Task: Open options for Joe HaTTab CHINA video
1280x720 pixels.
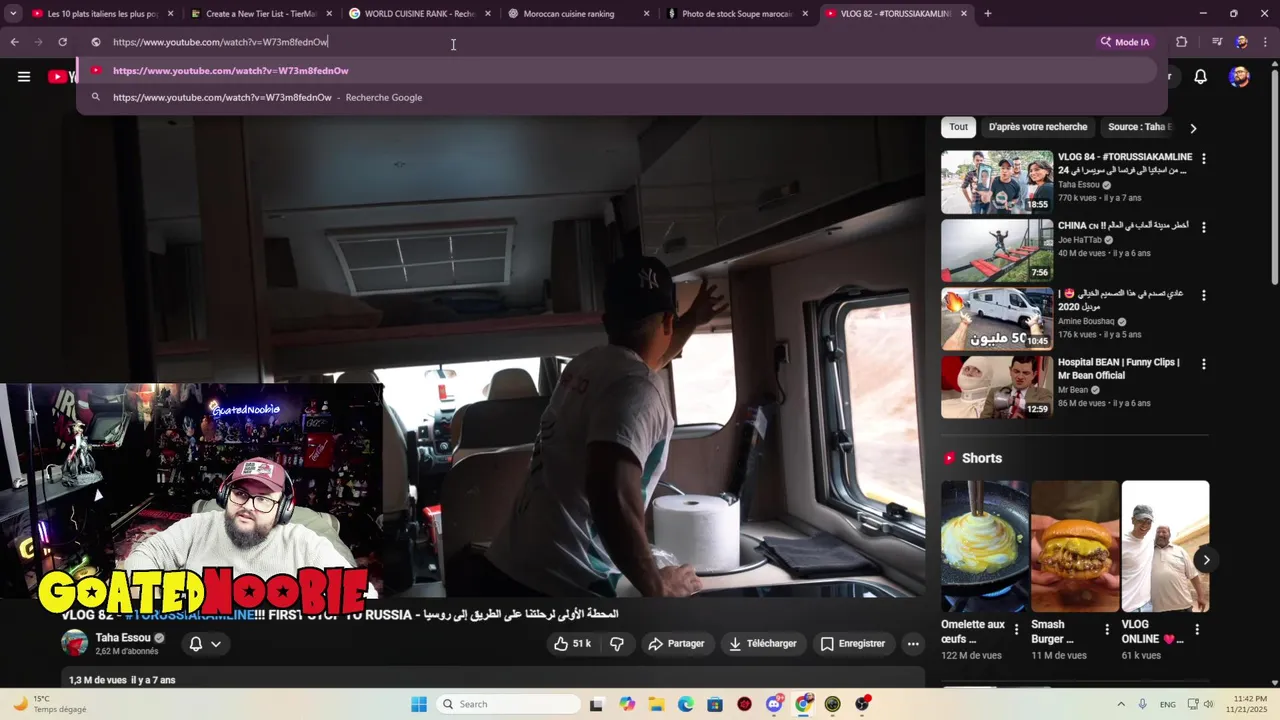Action: click(1203, 227)
